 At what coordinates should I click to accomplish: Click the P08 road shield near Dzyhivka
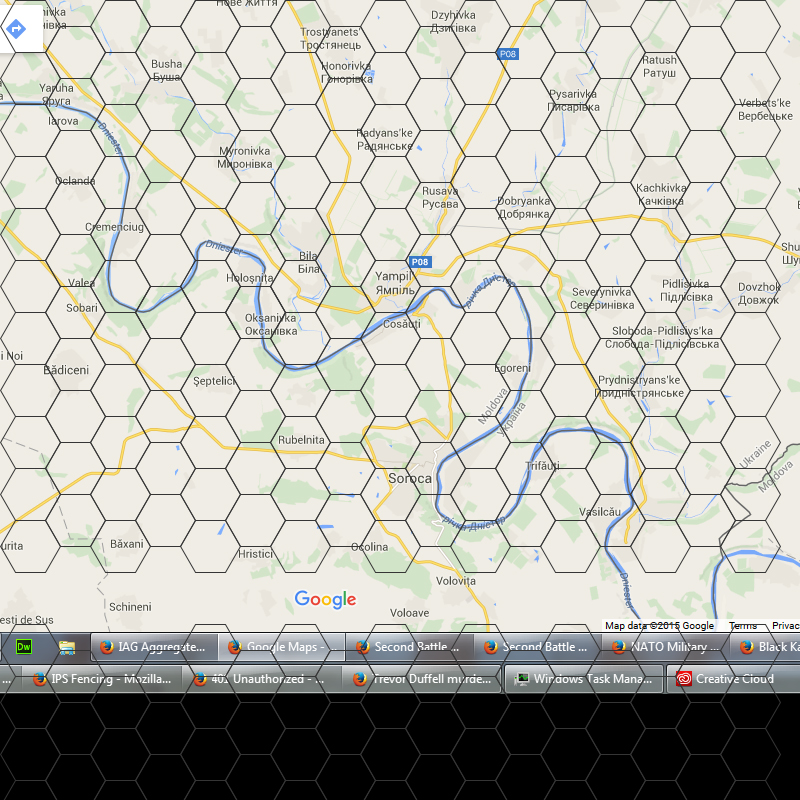508,54
